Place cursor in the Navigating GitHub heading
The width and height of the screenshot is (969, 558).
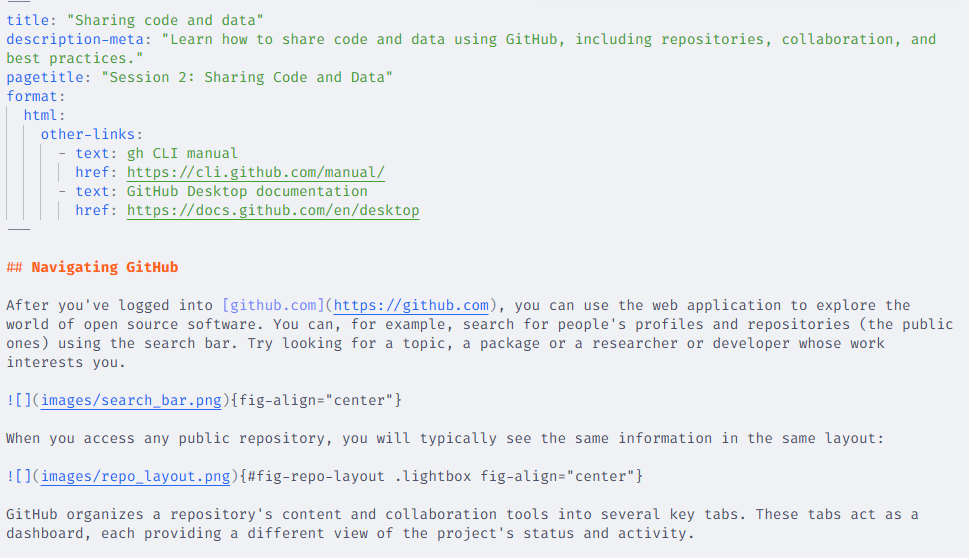(x=104, y=267)
